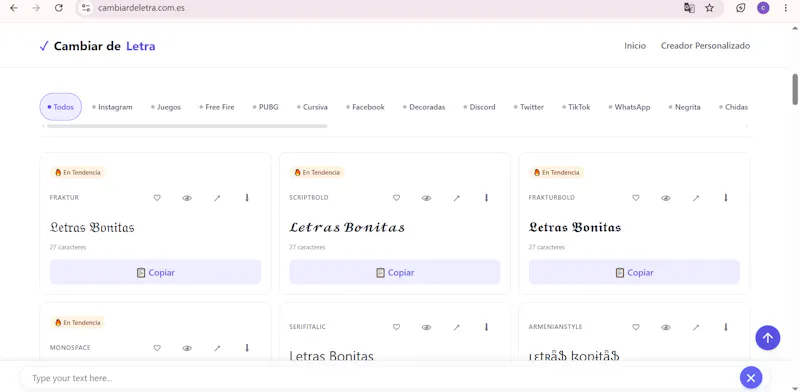The width and height of the screenshot is (800, 392).
Task: Filter fonts by Instagram category
Action: click(x=112, y=107)
